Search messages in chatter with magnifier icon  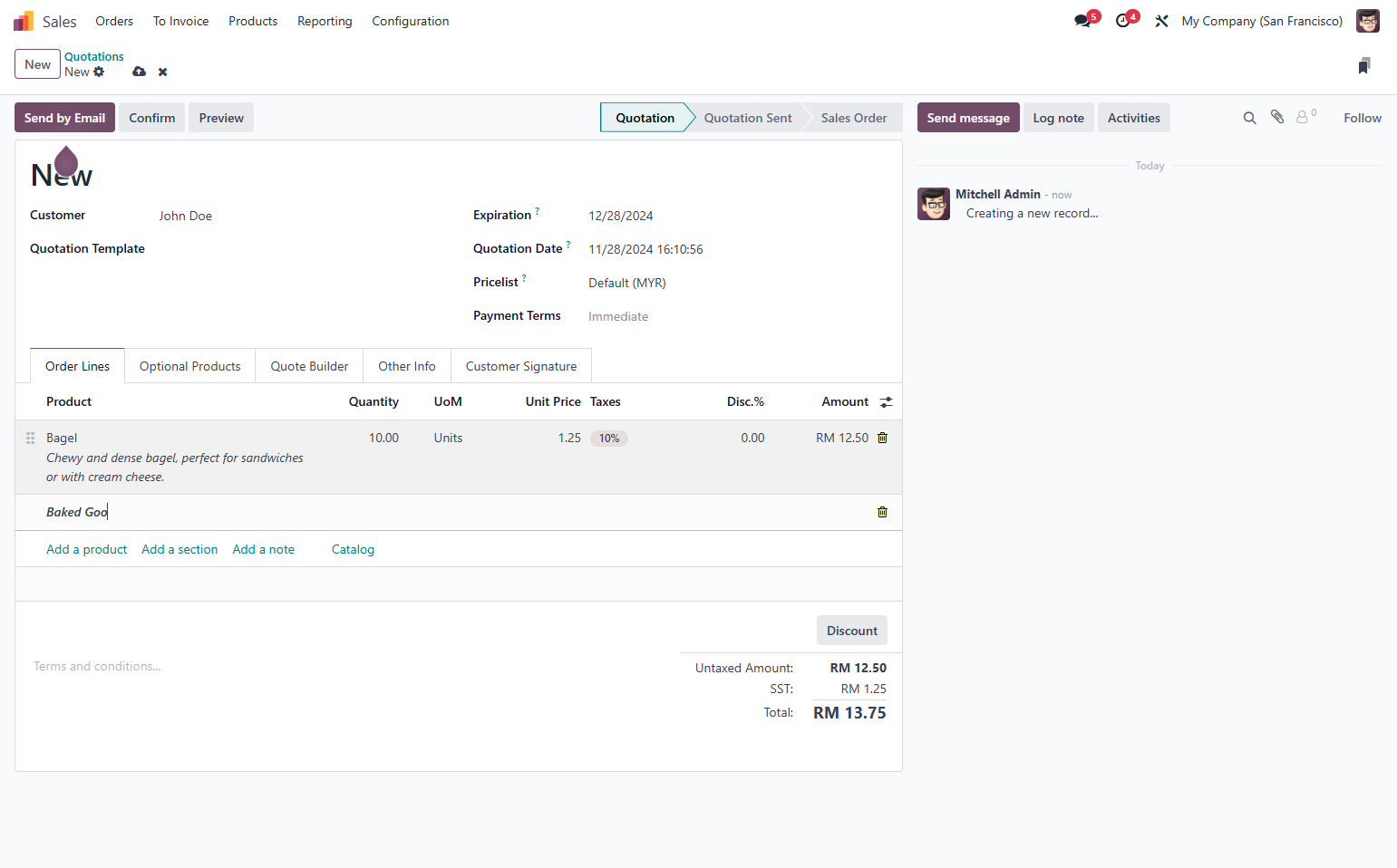pyautogui.click(x=1249, y=118)
